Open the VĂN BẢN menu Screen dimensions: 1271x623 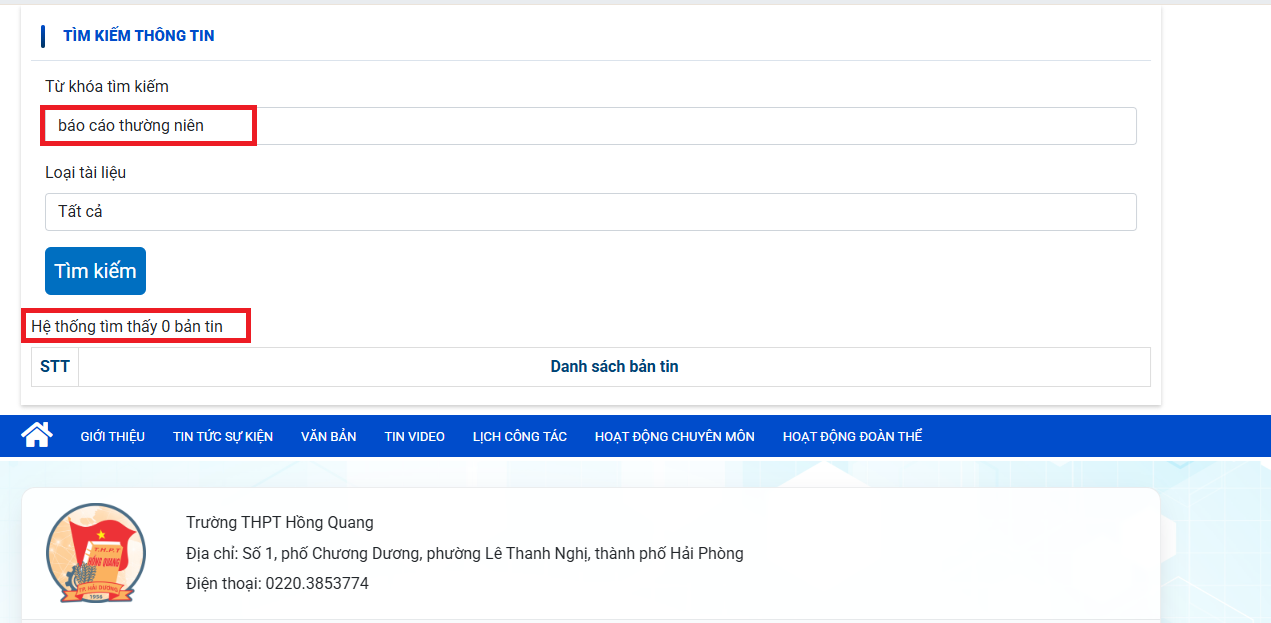329,437
